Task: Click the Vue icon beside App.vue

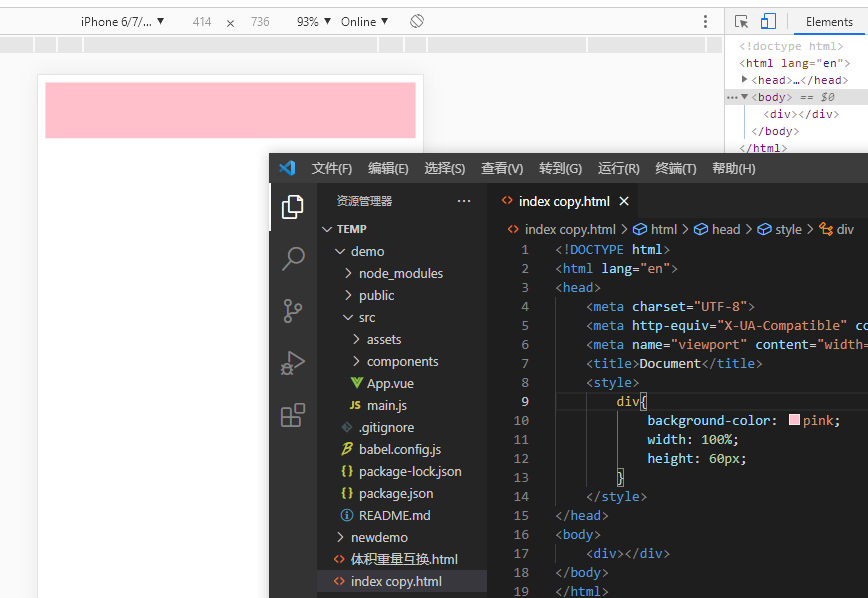Action: click(356, 383)
